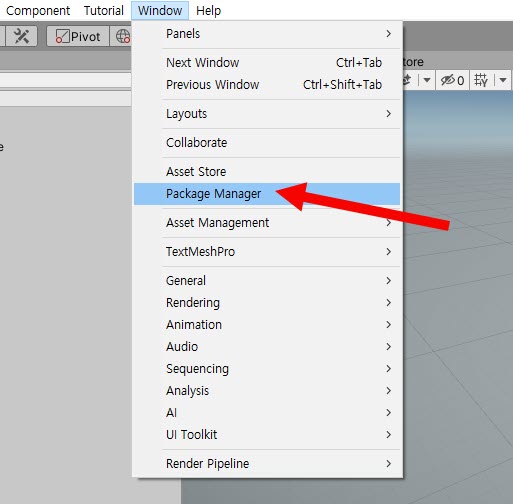Toggle hidden objects visibility eye icon
Screen dimensions: 513x504
[x=452, y=80]
